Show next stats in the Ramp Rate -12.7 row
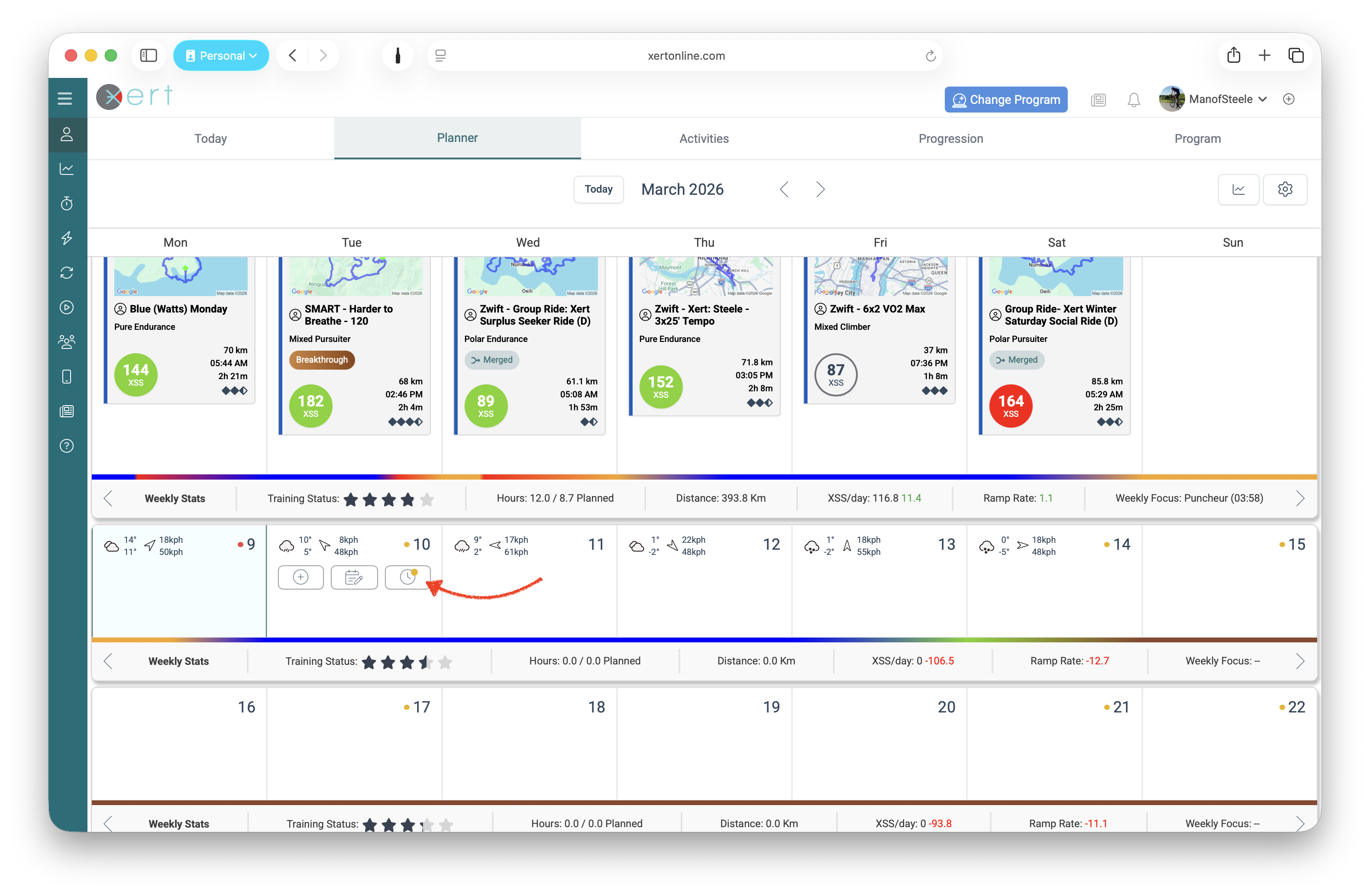The image size is (1370, 896). coord(1300,661)
